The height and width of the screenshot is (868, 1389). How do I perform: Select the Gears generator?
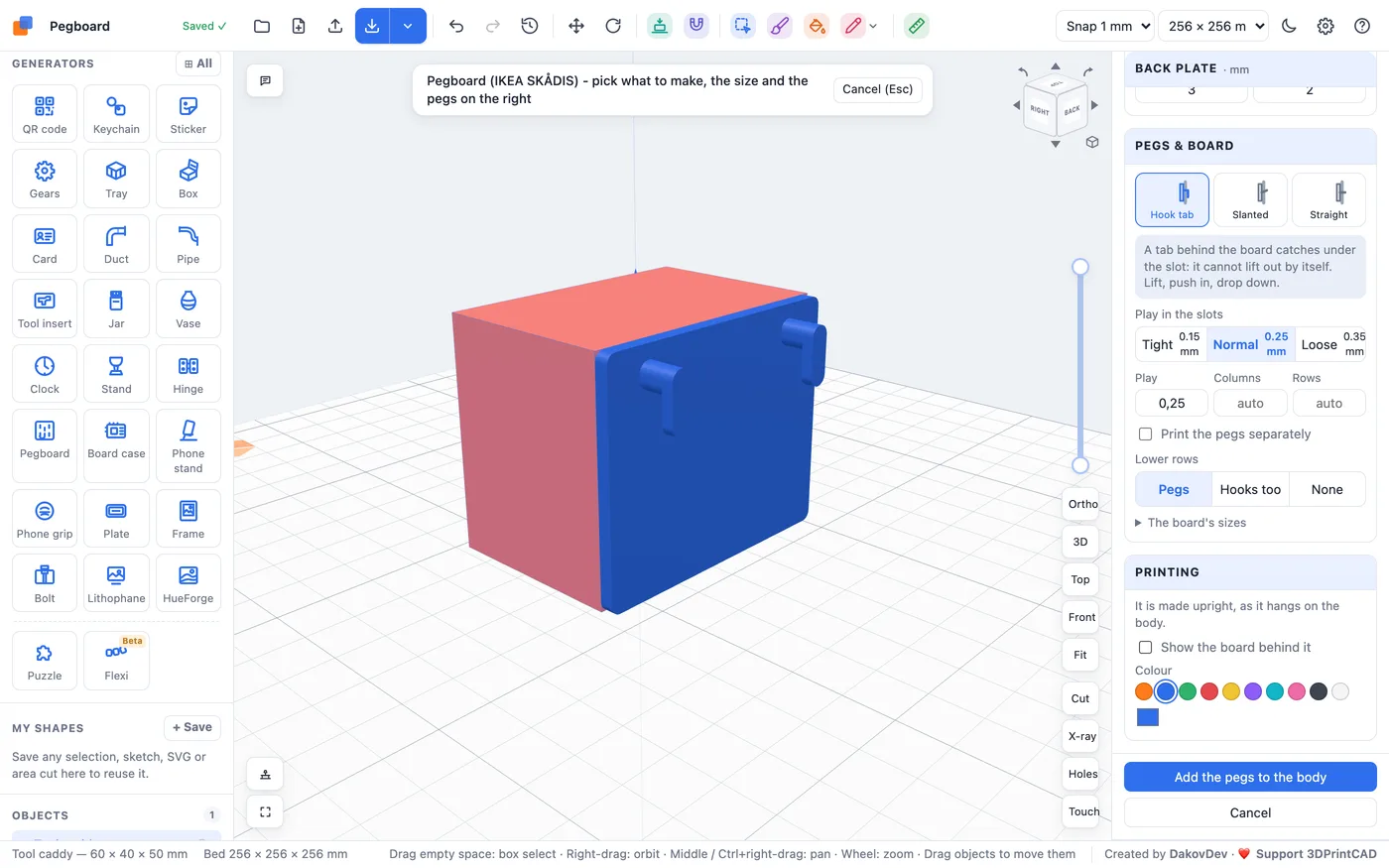[x=45, y=179]
